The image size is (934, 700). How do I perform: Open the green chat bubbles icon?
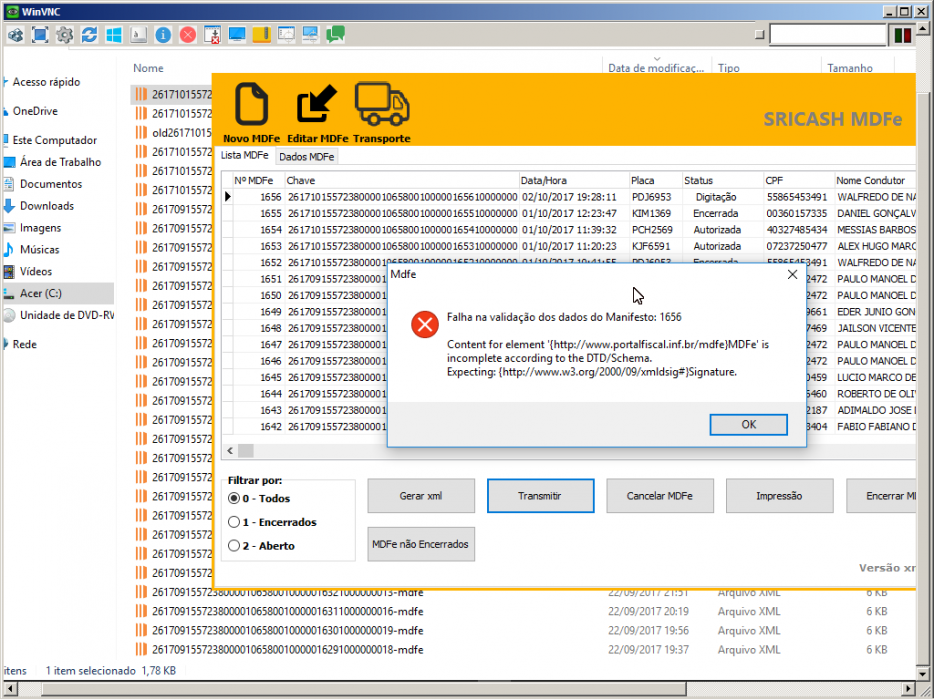pyautogui.click(x=335, y=35)
